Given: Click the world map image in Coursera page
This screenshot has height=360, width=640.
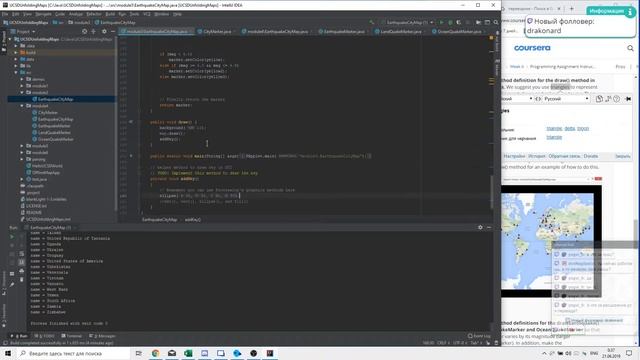Looking at the screenshot, I should 551,241.
